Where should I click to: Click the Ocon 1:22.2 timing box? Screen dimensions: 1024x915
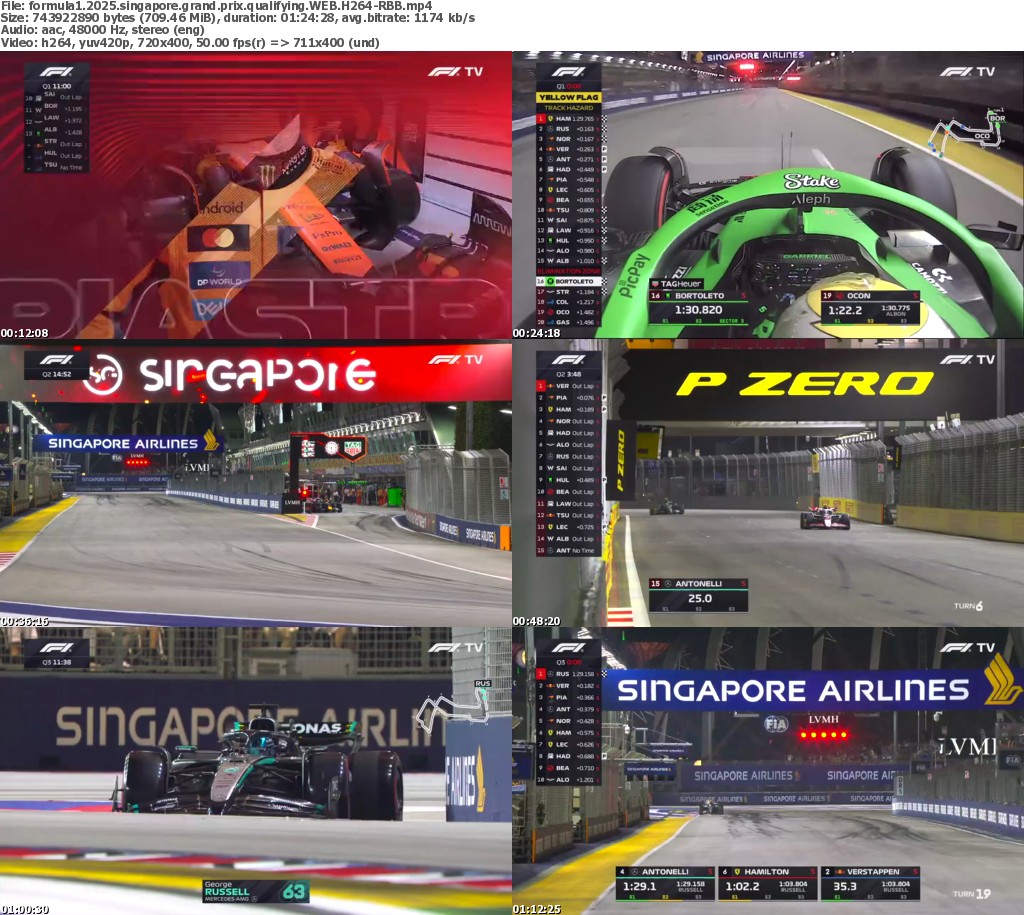[869, 307]
